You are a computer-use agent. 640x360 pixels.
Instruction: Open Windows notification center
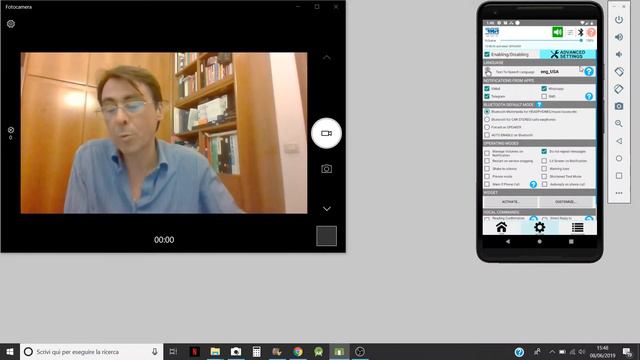(627, 351)
